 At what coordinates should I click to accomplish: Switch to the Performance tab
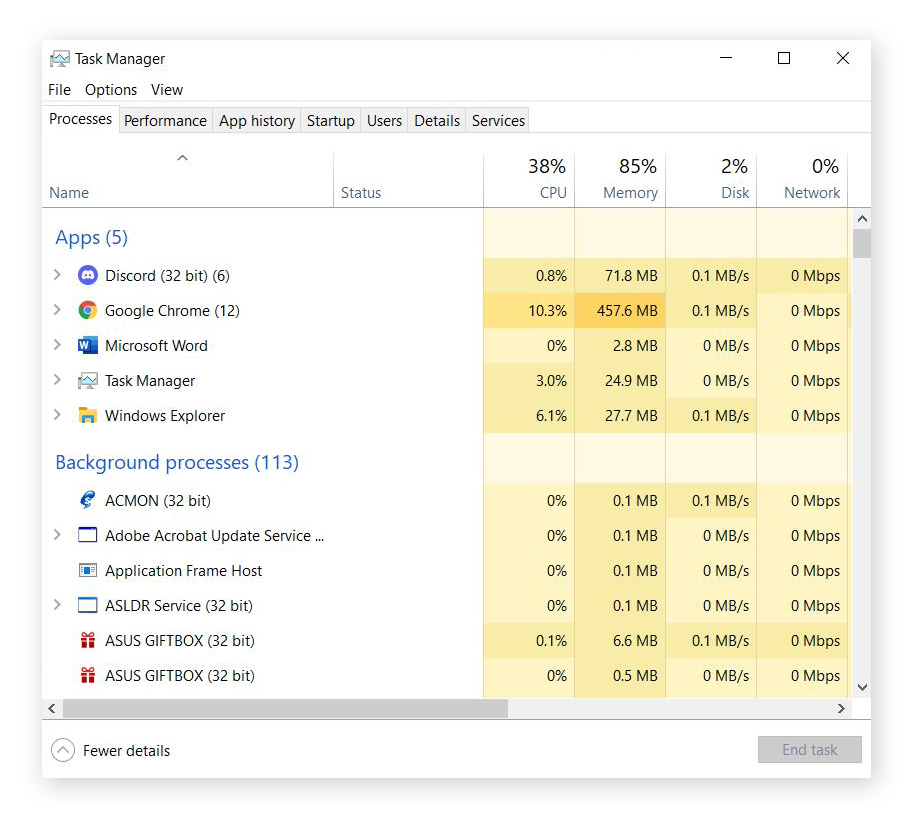(x=165, y=120)
